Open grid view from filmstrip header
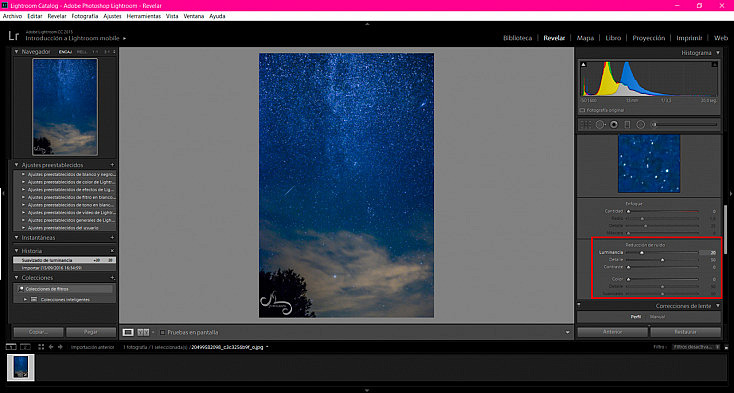Image resolution: width=734 pixels, height=393 pixels. (x=41, y=347)
